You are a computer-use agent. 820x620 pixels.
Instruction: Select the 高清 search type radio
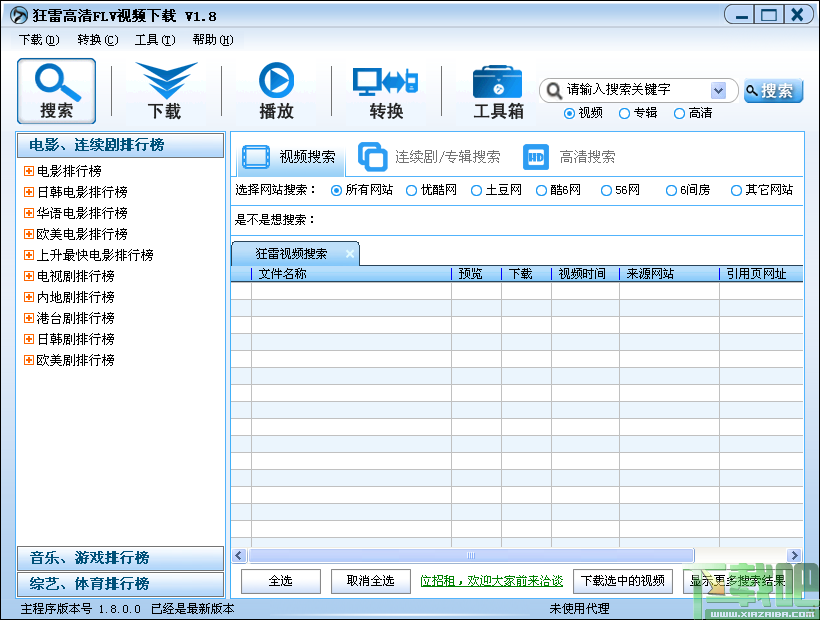pyautogui.click(x=679, y=113)
